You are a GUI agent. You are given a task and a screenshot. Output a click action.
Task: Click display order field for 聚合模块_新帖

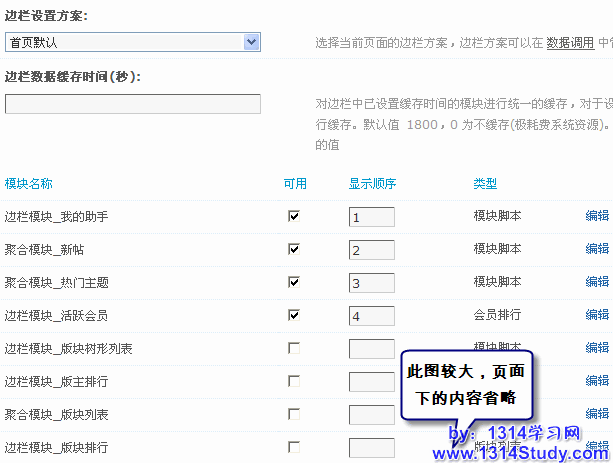pyautogui.click(x=371, y=250)
